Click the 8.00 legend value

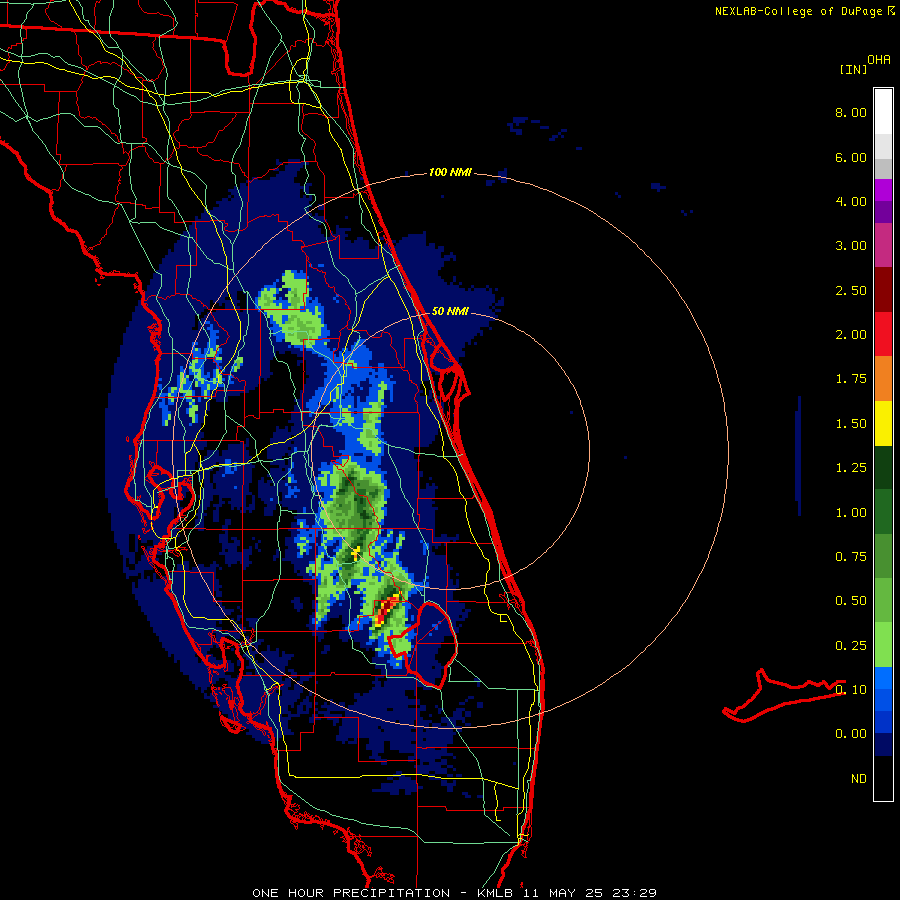click(x=851, y=112)
